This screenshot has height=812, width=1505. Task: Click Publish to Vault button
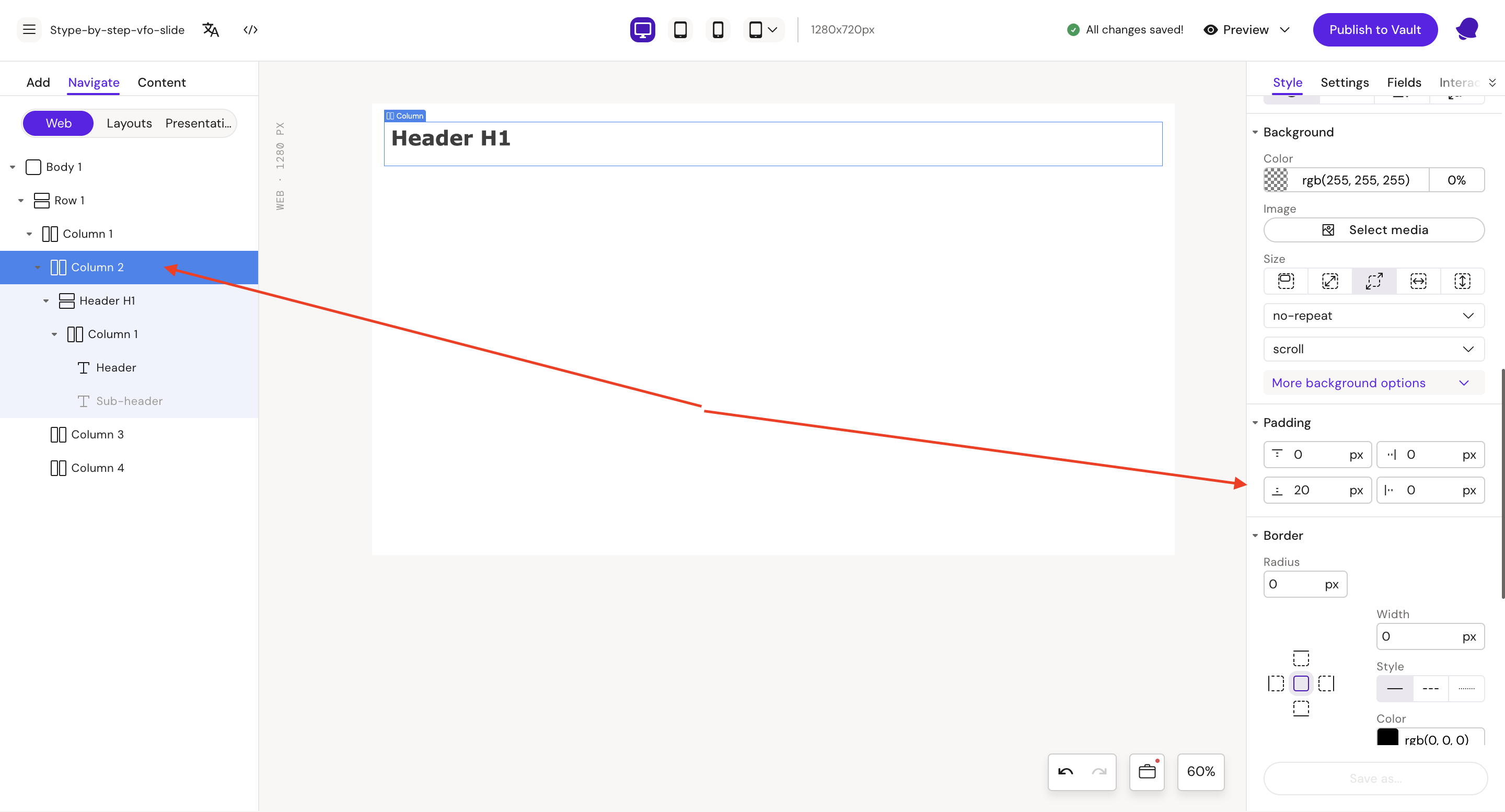point(1375,30)
